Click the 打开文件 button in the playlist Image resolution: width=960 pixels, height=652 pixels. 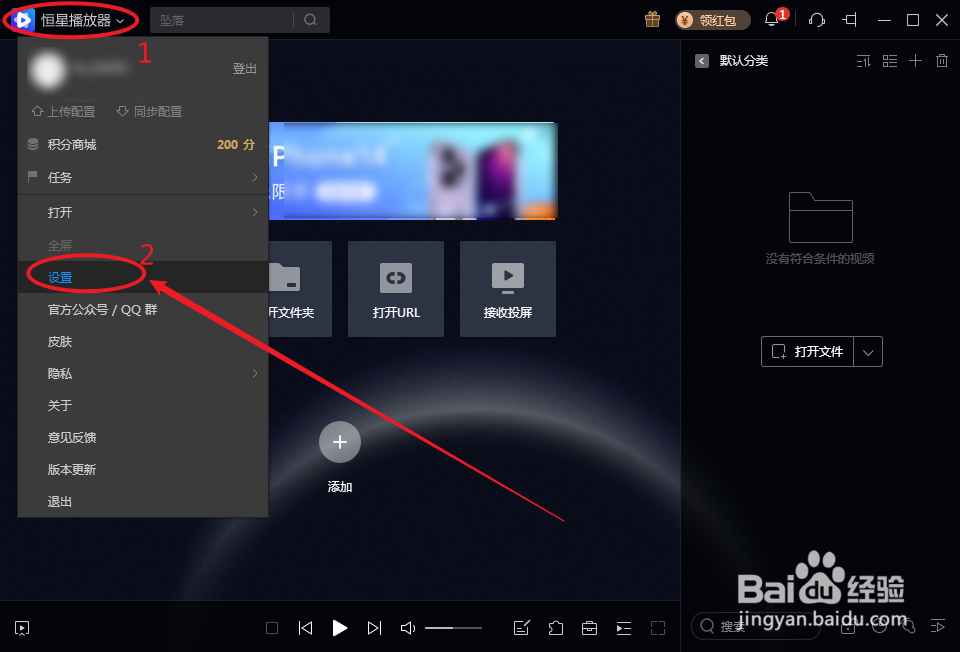point(808,351)
